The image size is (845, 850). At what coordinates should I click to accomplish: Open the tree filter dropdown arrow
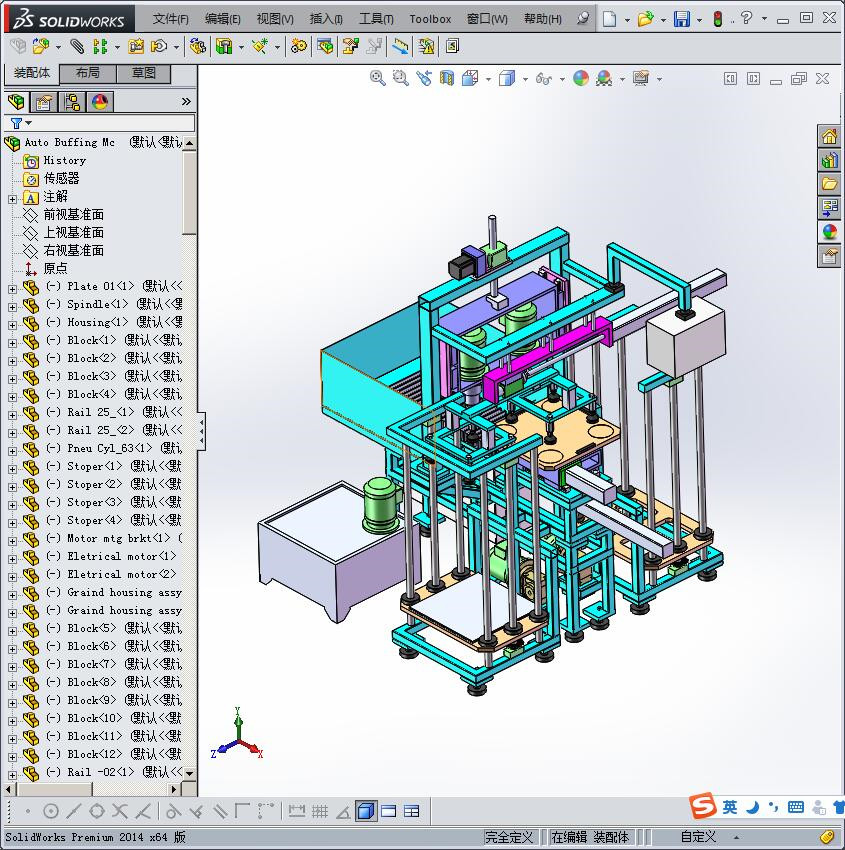pos(29,123)
